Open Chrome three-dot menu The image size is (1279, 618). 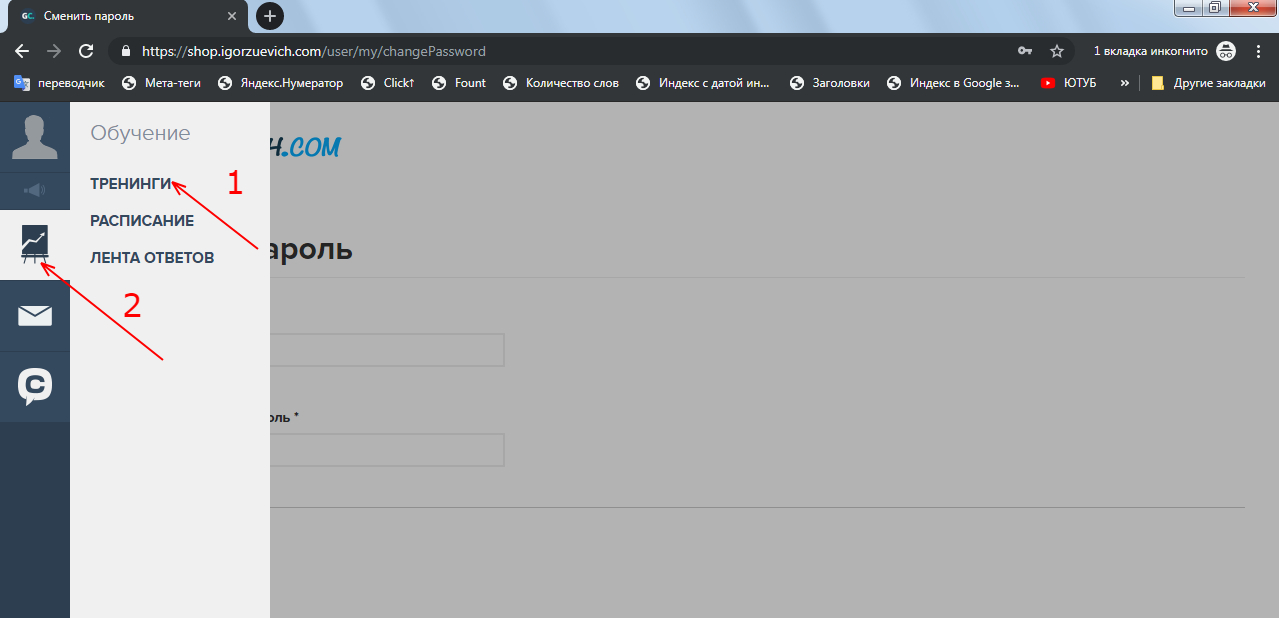click(1258, 51)
